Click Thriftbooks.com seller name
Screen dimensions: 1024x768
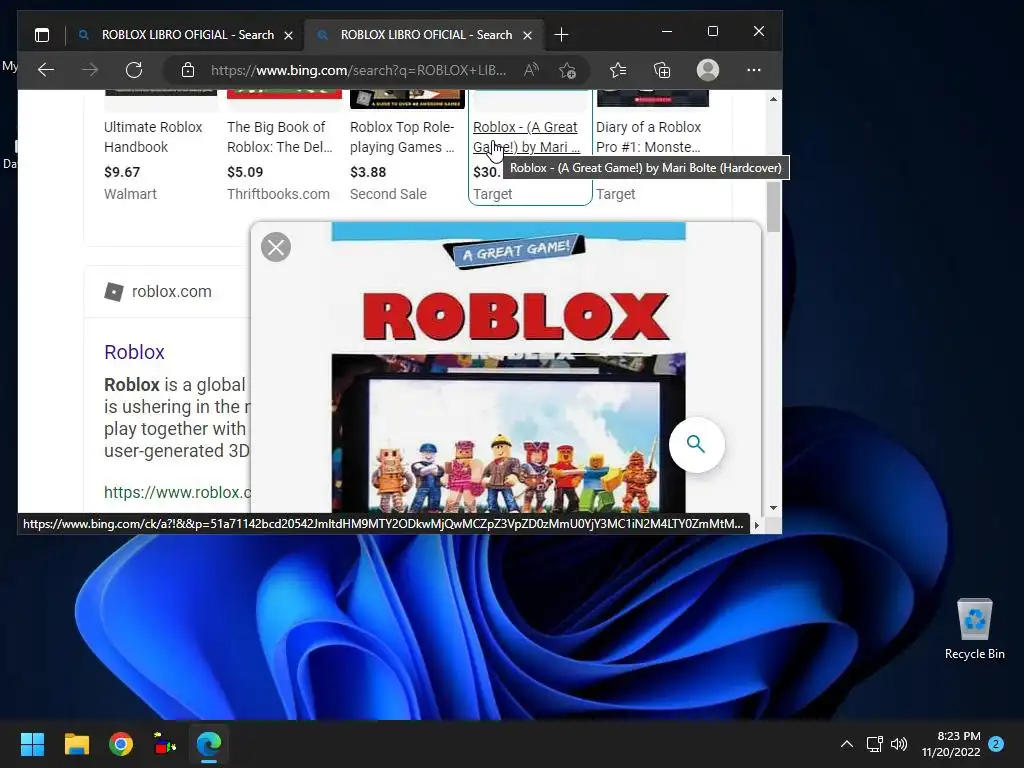pyautogui.click(x=278, y=194)
